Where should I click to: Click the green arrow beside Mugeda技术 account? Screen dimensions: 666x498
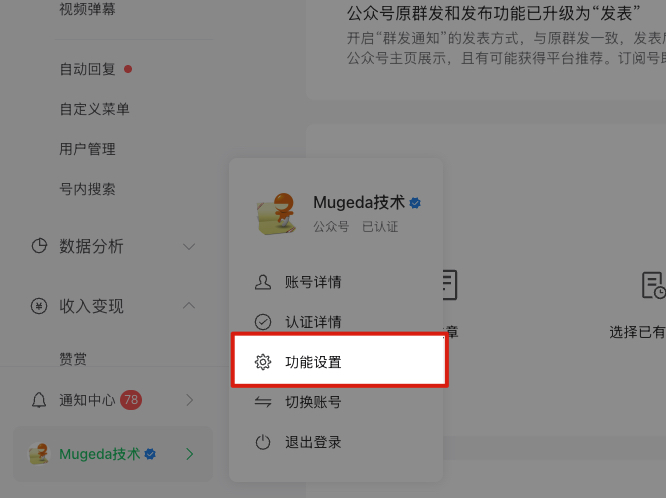coord(190,454)
